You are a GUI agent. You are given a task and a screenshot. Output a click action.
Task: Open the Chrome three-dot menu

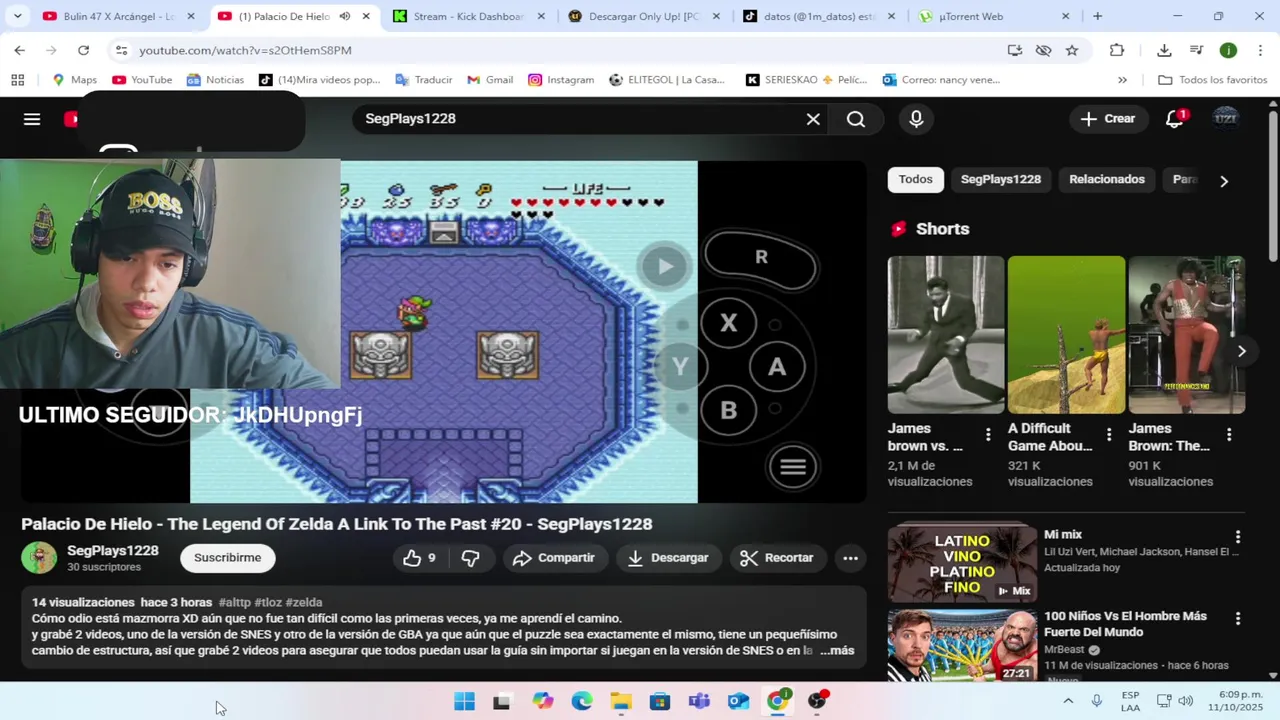1259,50
